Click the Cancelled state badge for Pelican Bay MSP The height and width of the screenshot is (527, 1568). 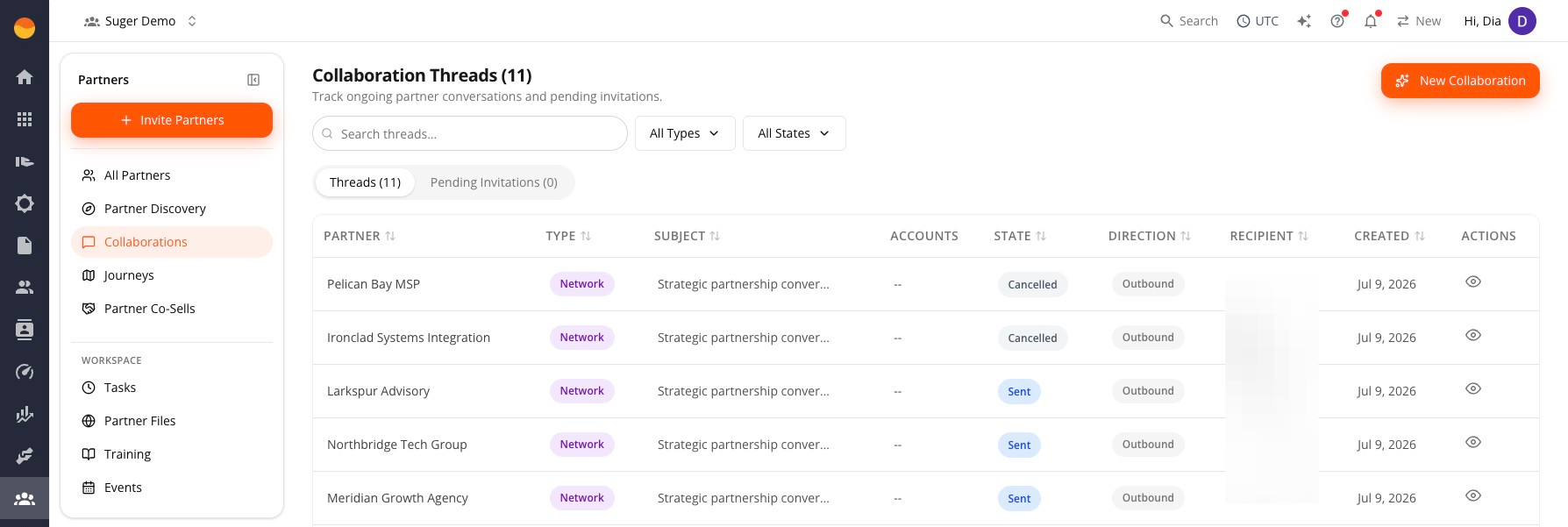click(x=1032, y=284)
